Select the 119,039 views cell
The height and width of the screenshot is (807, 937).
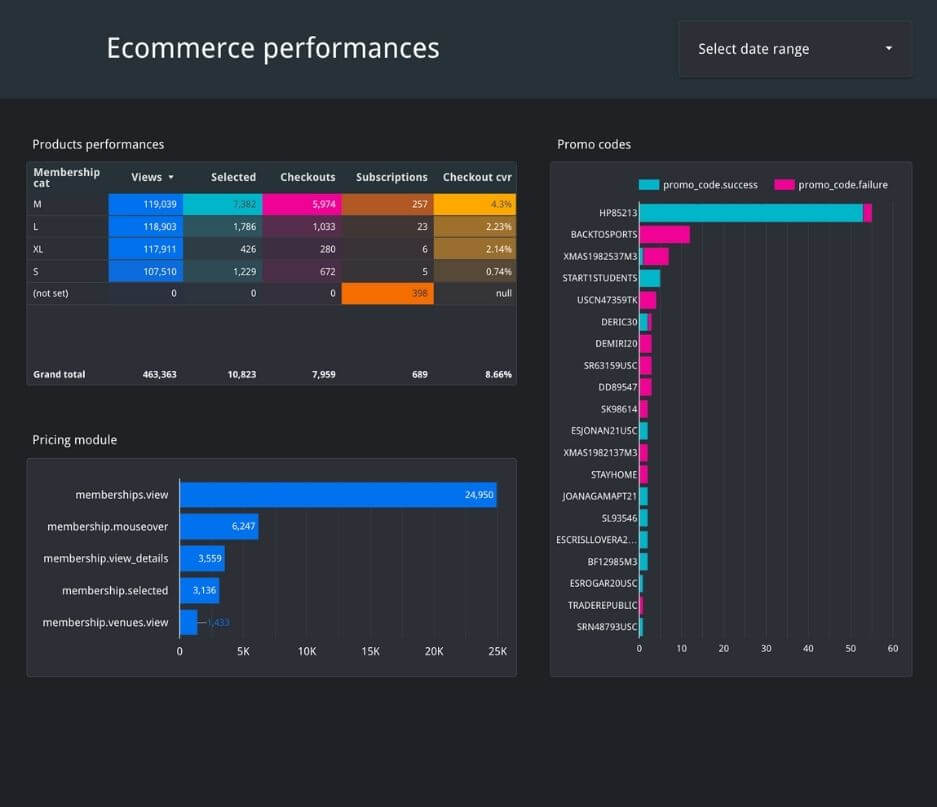[145, 204]
